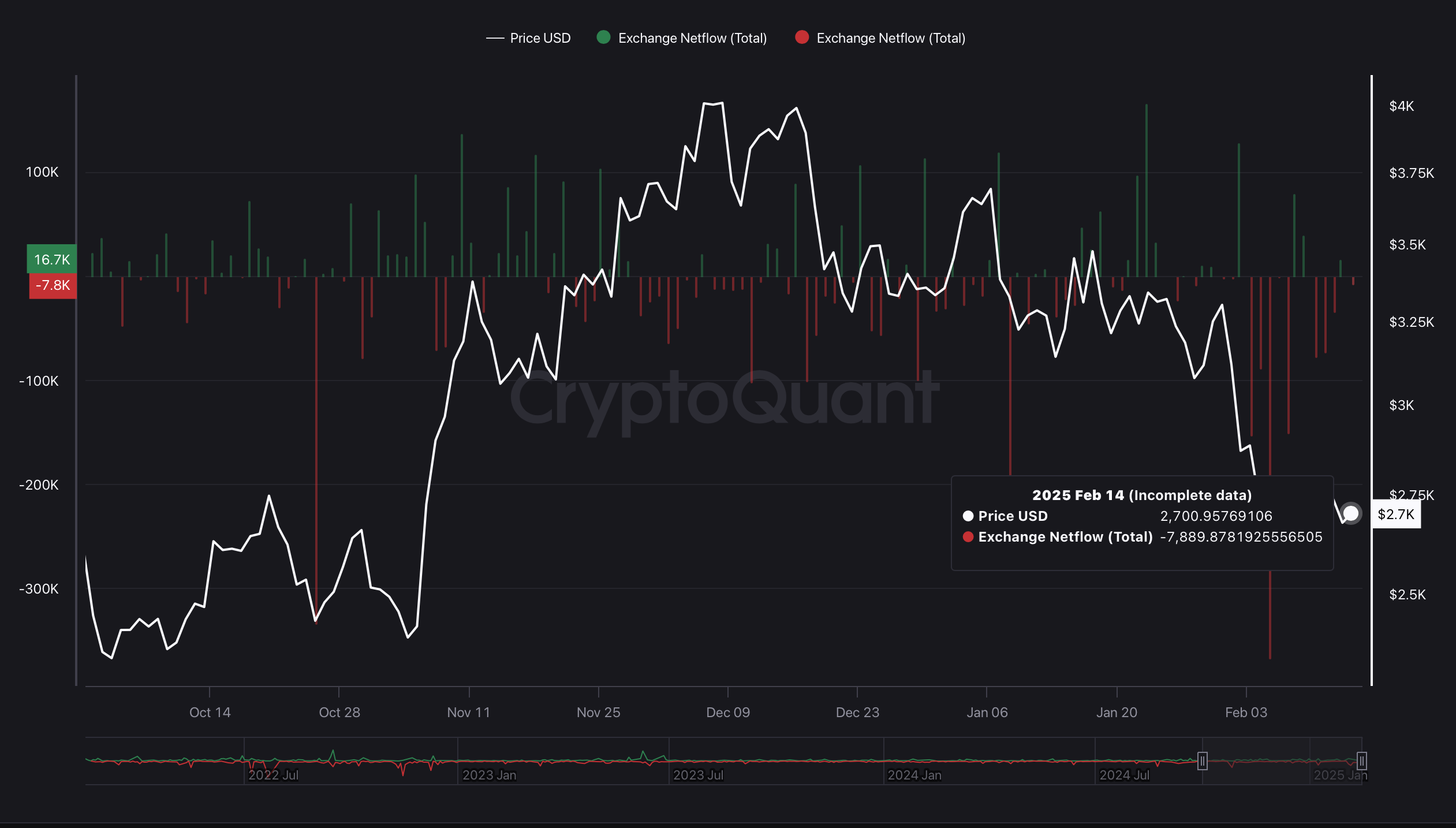Hide the red Exchange Netflow series

(x=891, y=38)
